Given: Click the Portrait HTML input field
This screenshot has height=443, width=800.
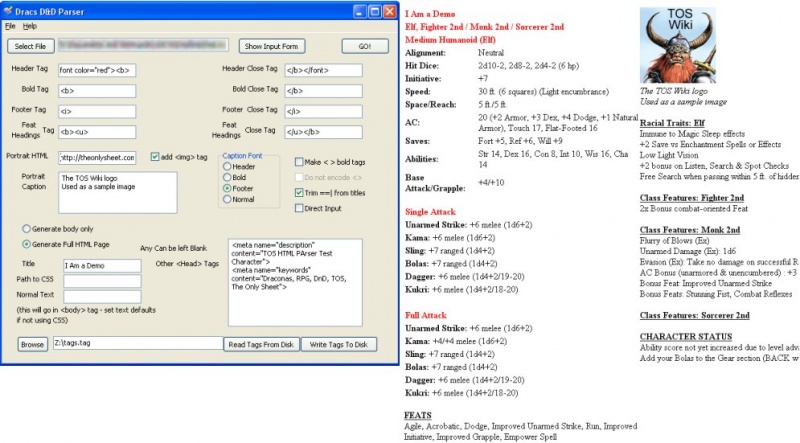Looking at the screenshot, I should (x=97, y=158).
